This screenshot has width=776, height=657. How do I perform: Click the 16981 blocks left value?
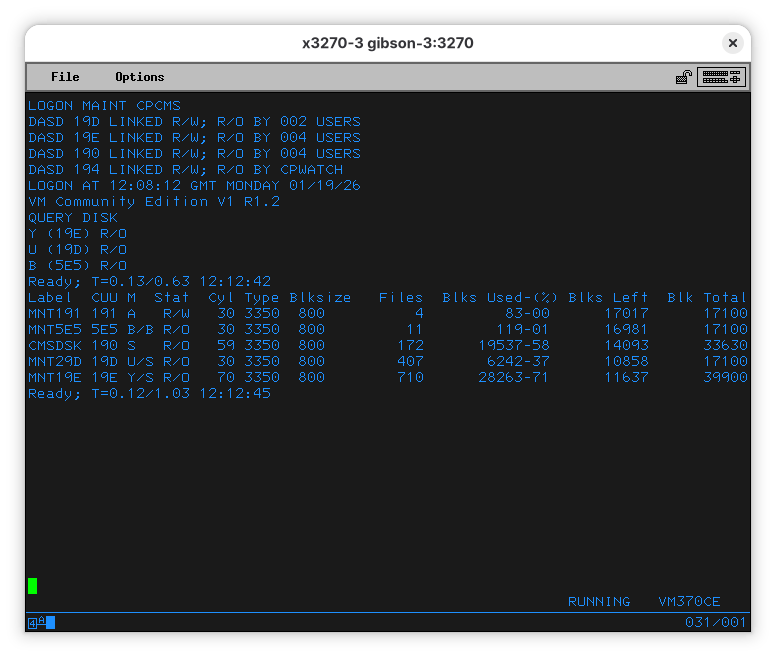coord(626,329)
